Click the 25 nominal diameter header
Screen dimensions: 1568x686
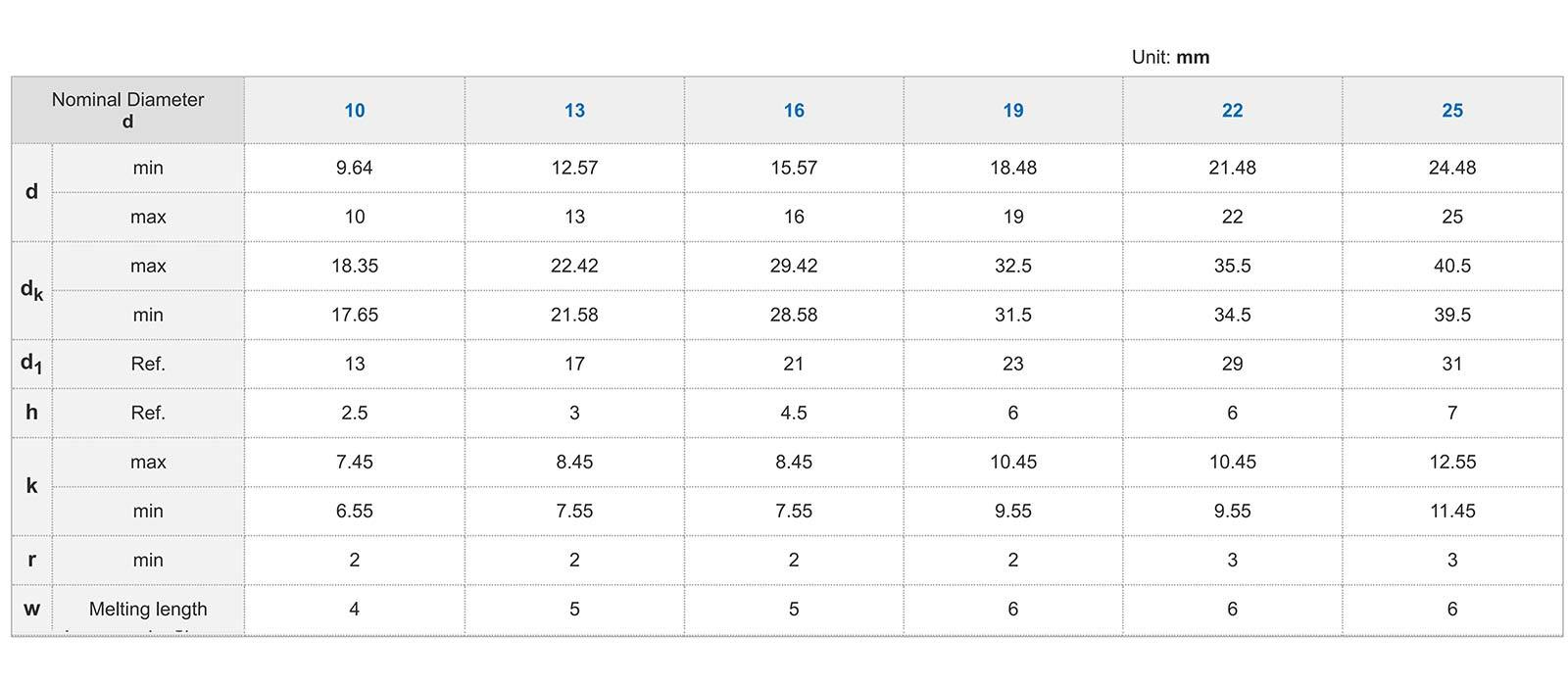[1452, 111]
